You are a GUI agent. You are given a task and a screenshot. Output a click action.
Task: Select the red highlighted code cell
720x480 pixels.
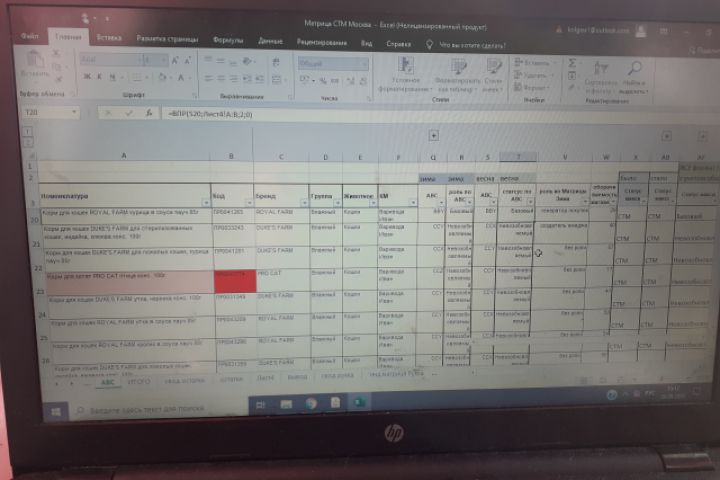coord(235,281)
